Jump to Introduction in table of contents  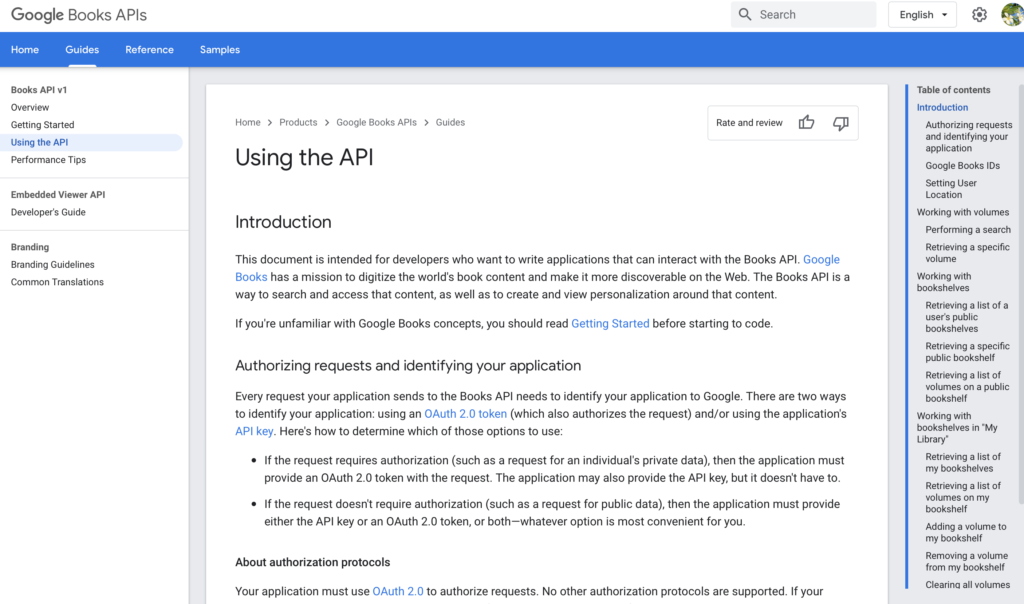tap(942, 107)
